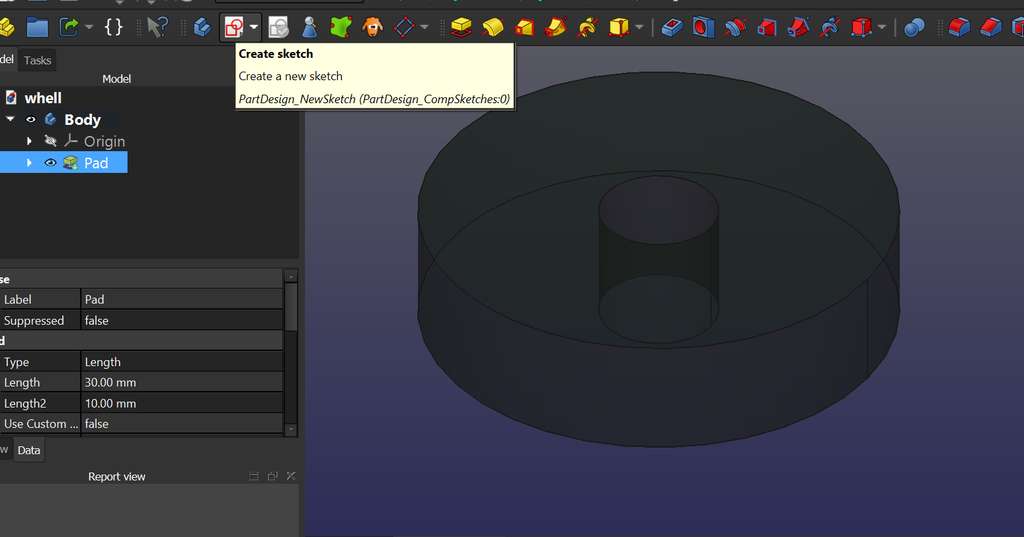Click the Hole tool icon
Viewport: 1024px width, 537px height.
703,27
